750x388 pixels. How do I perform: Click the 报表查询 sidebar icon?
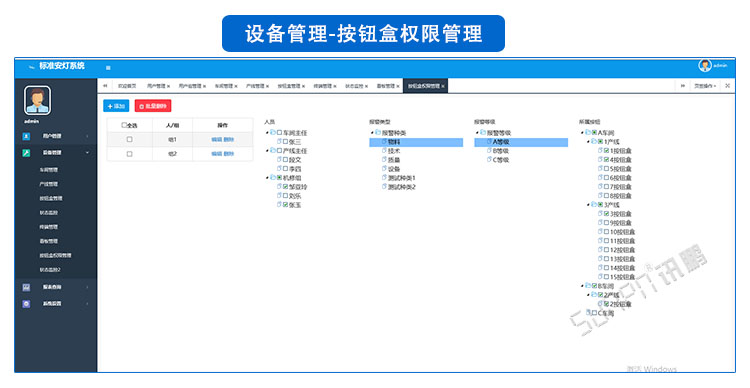26,287
